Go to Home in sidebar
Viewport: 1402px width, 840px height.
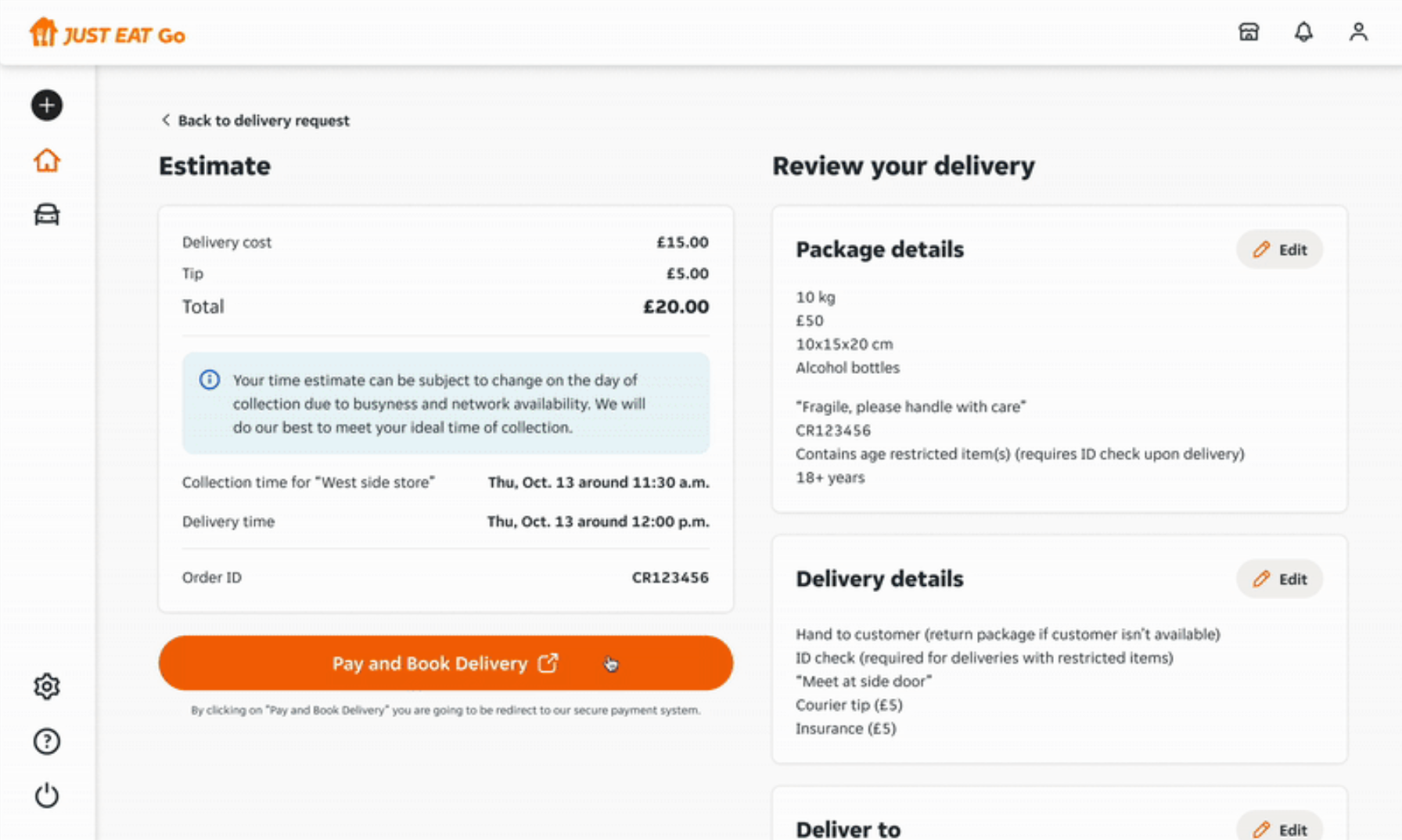(x=47, y=160)
